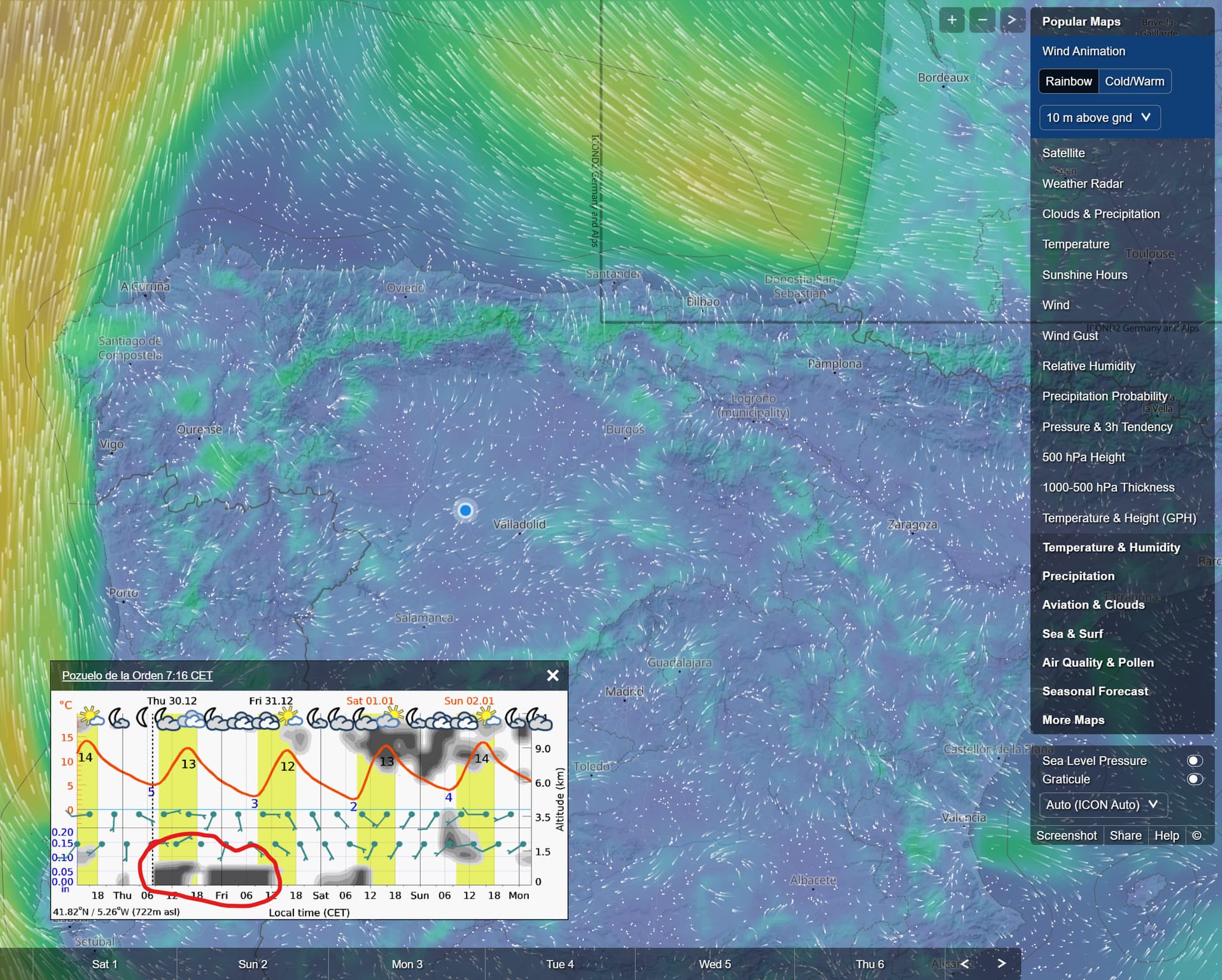Collapse the maps panel with arrow button
Screen dimensions: 1222x980
(1012, 20)
